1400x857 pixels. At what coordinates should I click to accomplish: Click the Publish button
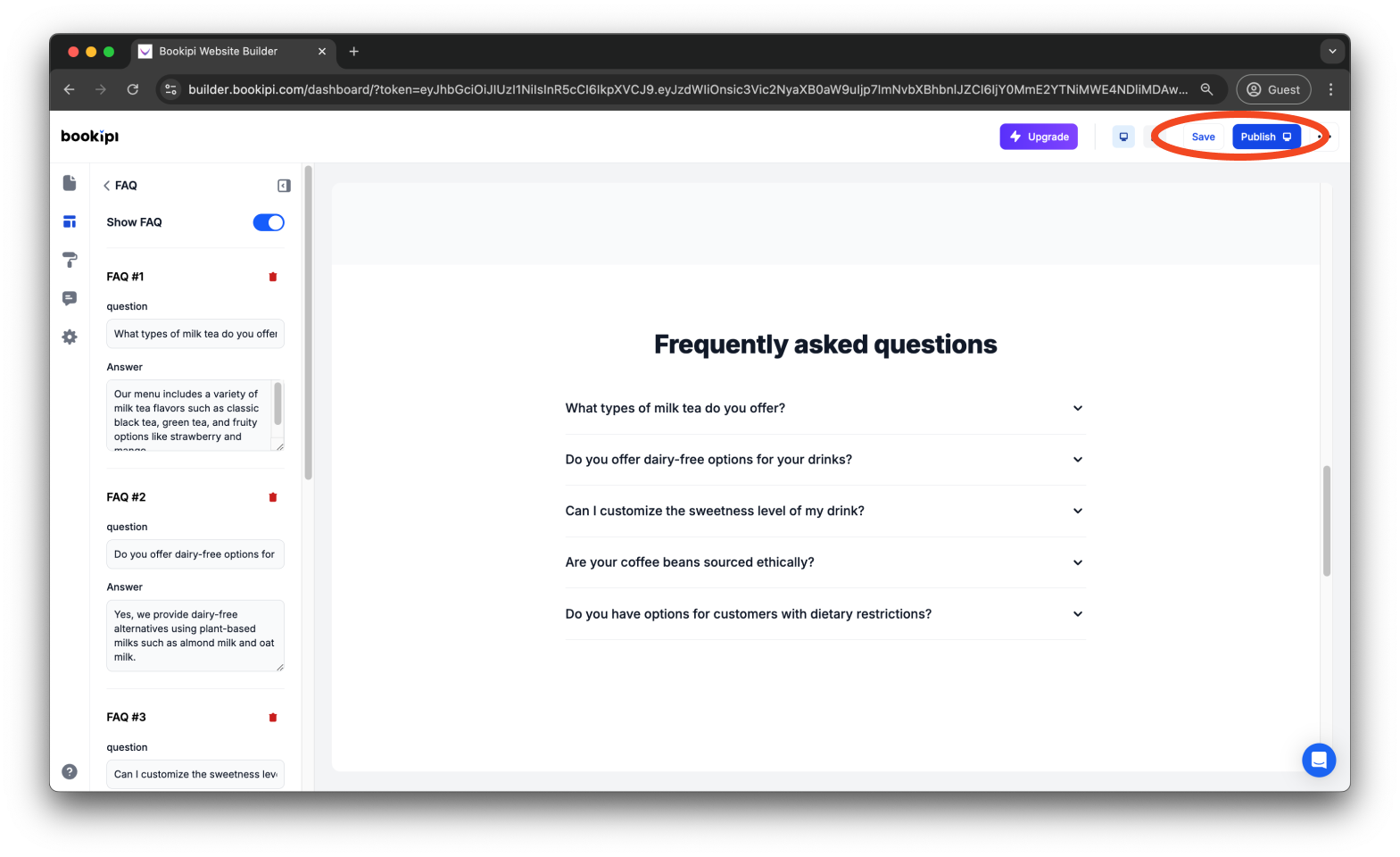1266,137
